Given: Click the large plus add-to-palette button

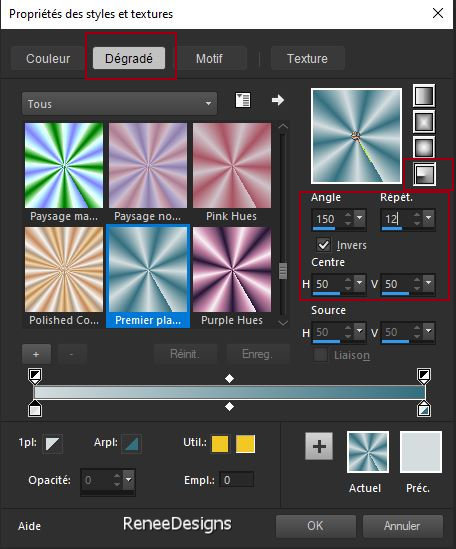Looking at the screenshot, I should click(x=319, y=446).
